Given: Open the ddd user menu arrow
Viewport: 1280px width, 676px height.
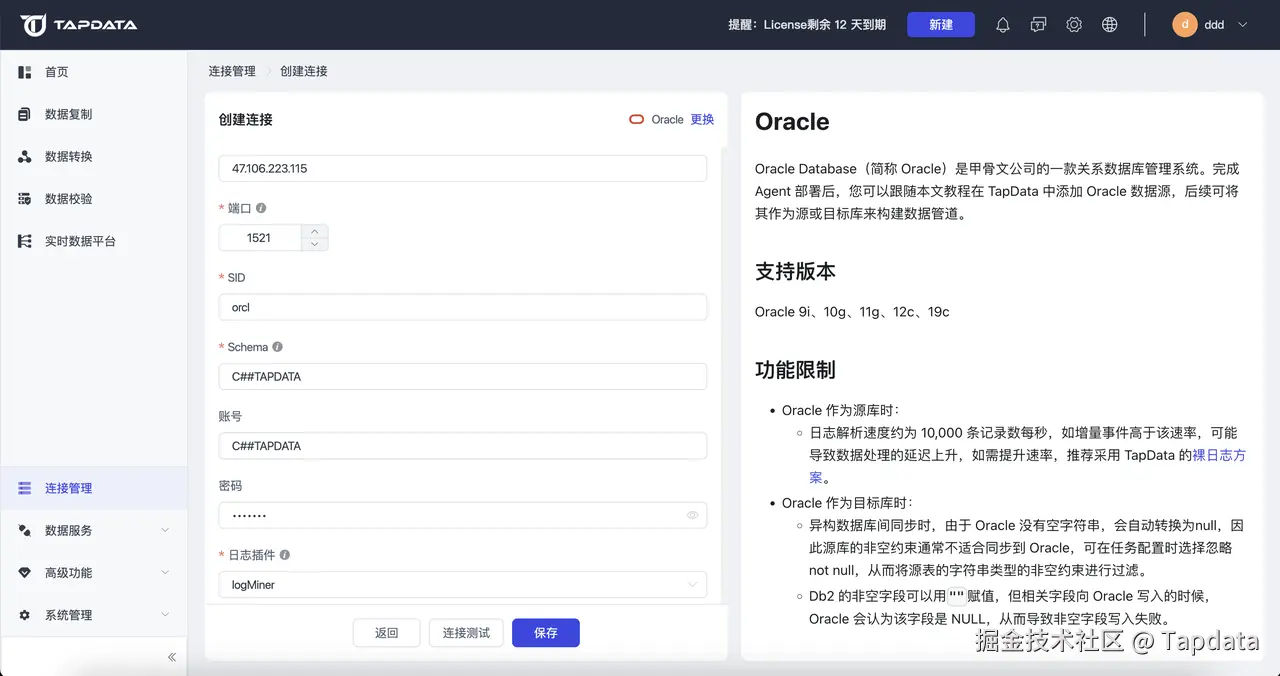Looking at the screenshot, I should [1243, 25].
